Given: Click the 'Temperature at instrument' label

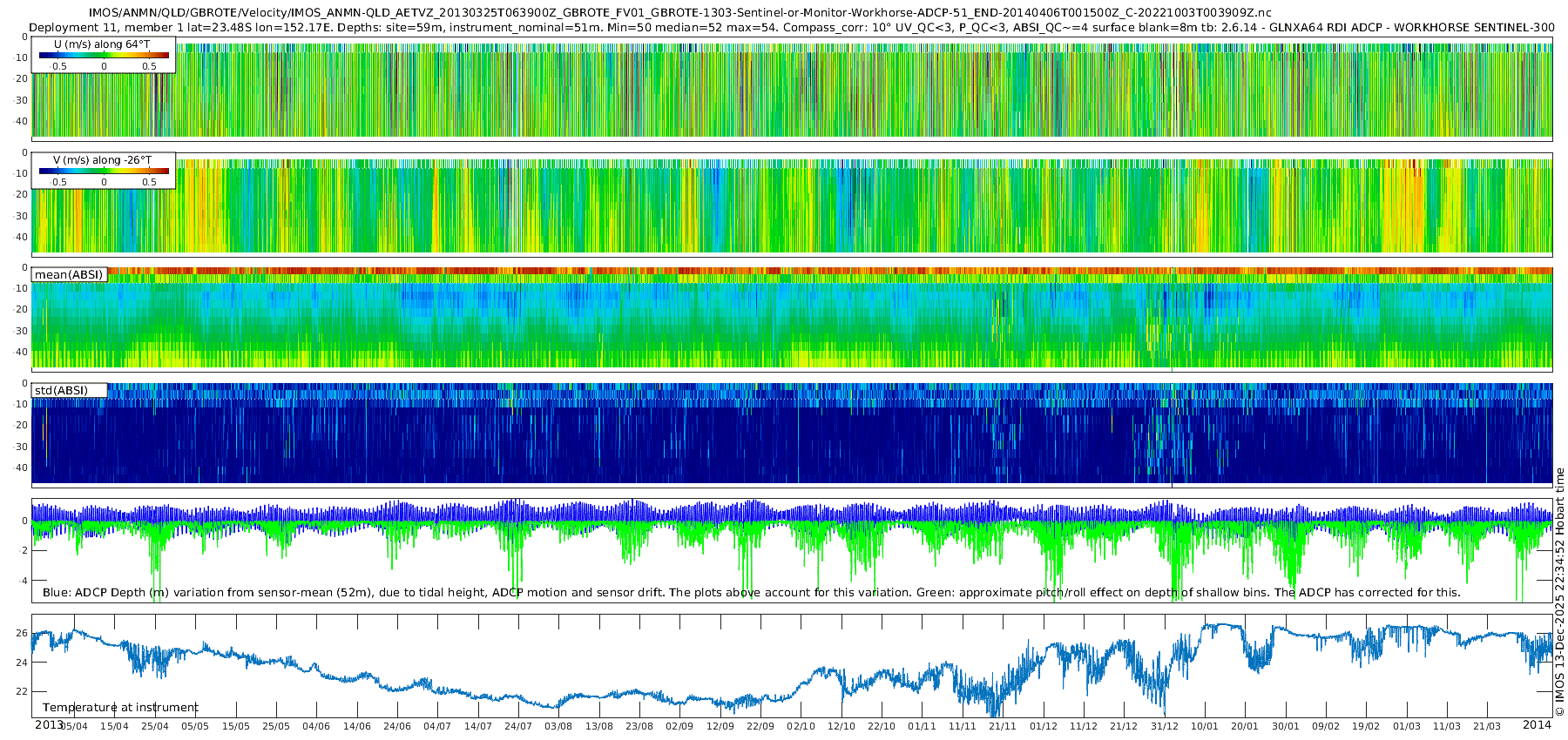Looking at the screenshot, I should tap(120, 708).
